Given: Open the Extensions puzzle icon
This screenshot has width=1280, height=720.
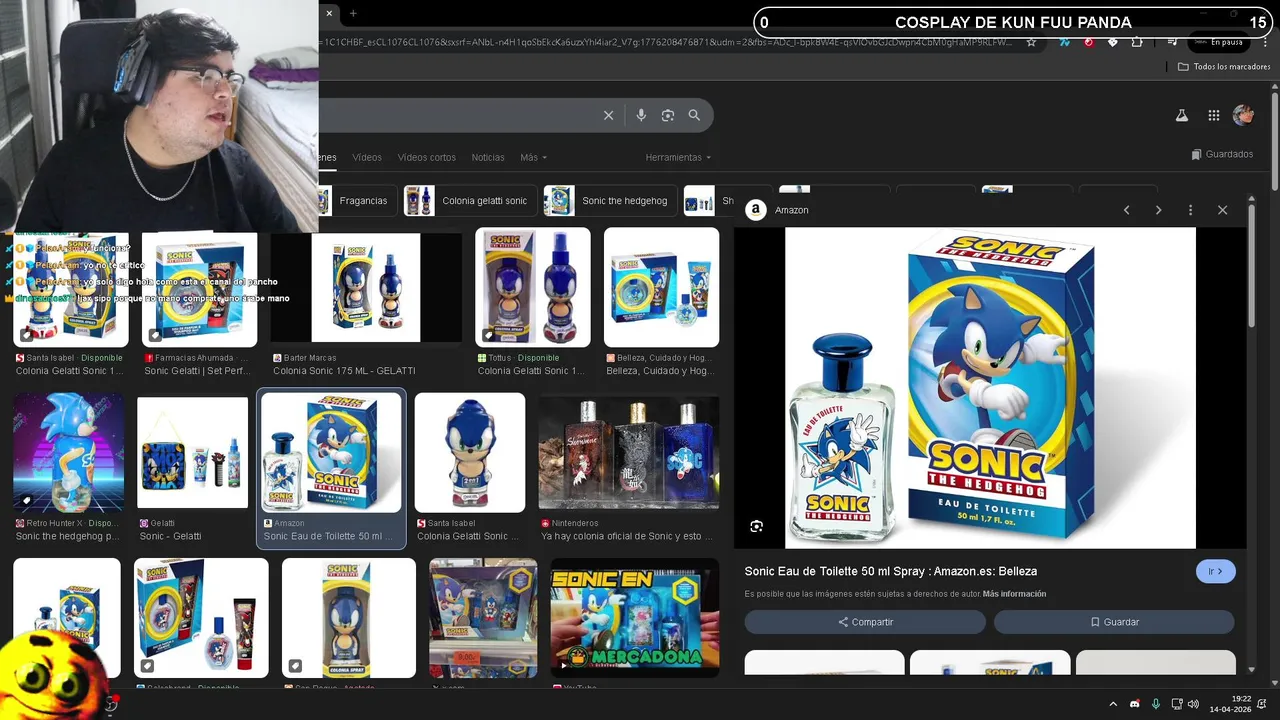Looking at the screenshot, I should pyautogui.click(x=1137, y=42).
